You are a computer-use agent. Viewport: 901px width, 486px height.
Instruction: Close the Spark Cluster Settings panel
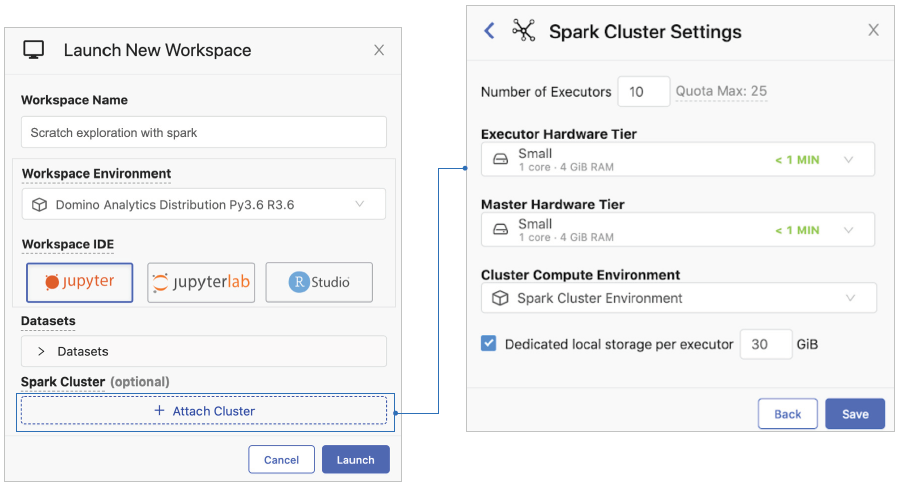point(873,30)
